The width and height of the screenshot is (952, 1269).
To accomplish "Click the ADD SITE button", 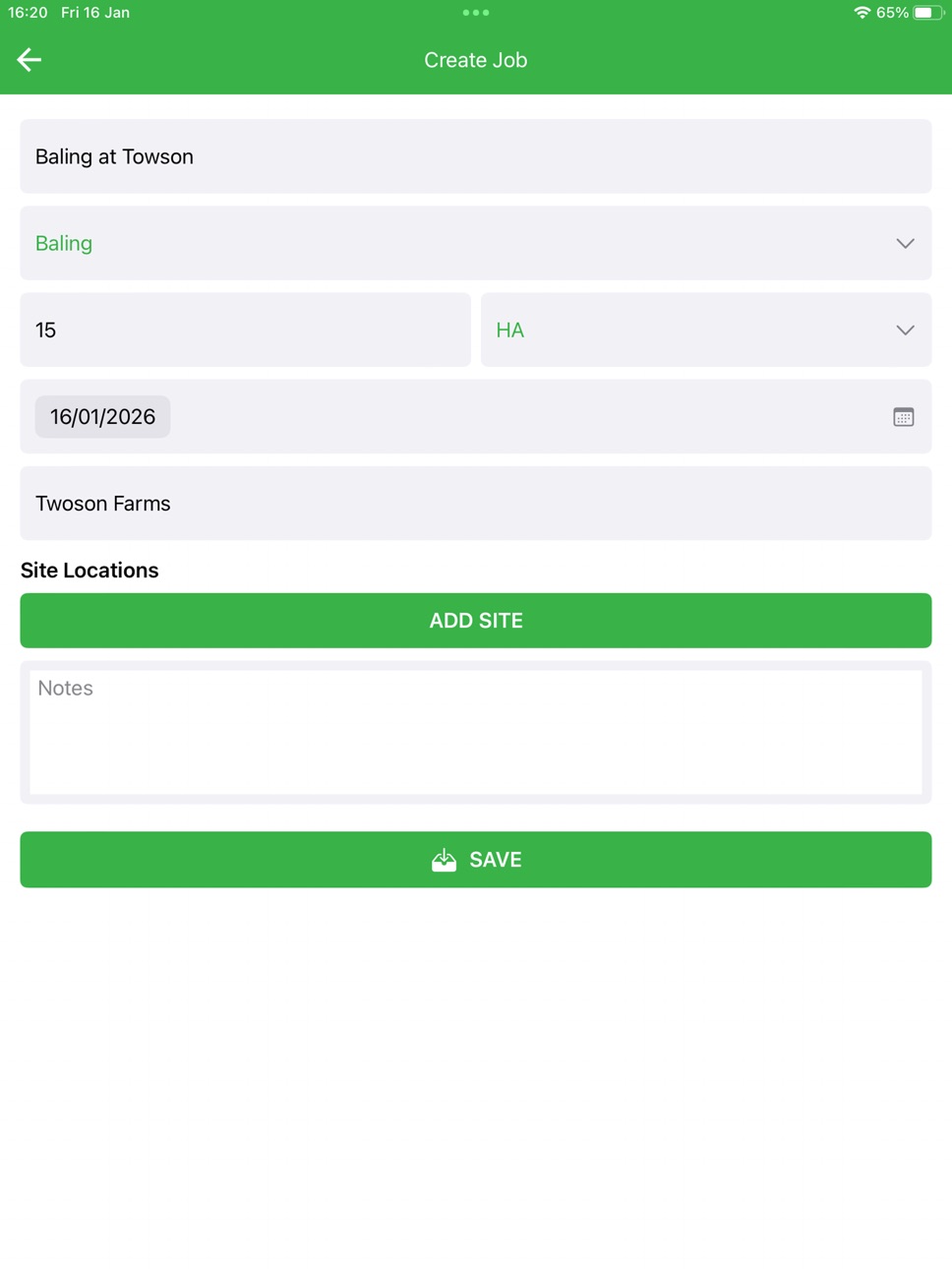I will (476, 621).
